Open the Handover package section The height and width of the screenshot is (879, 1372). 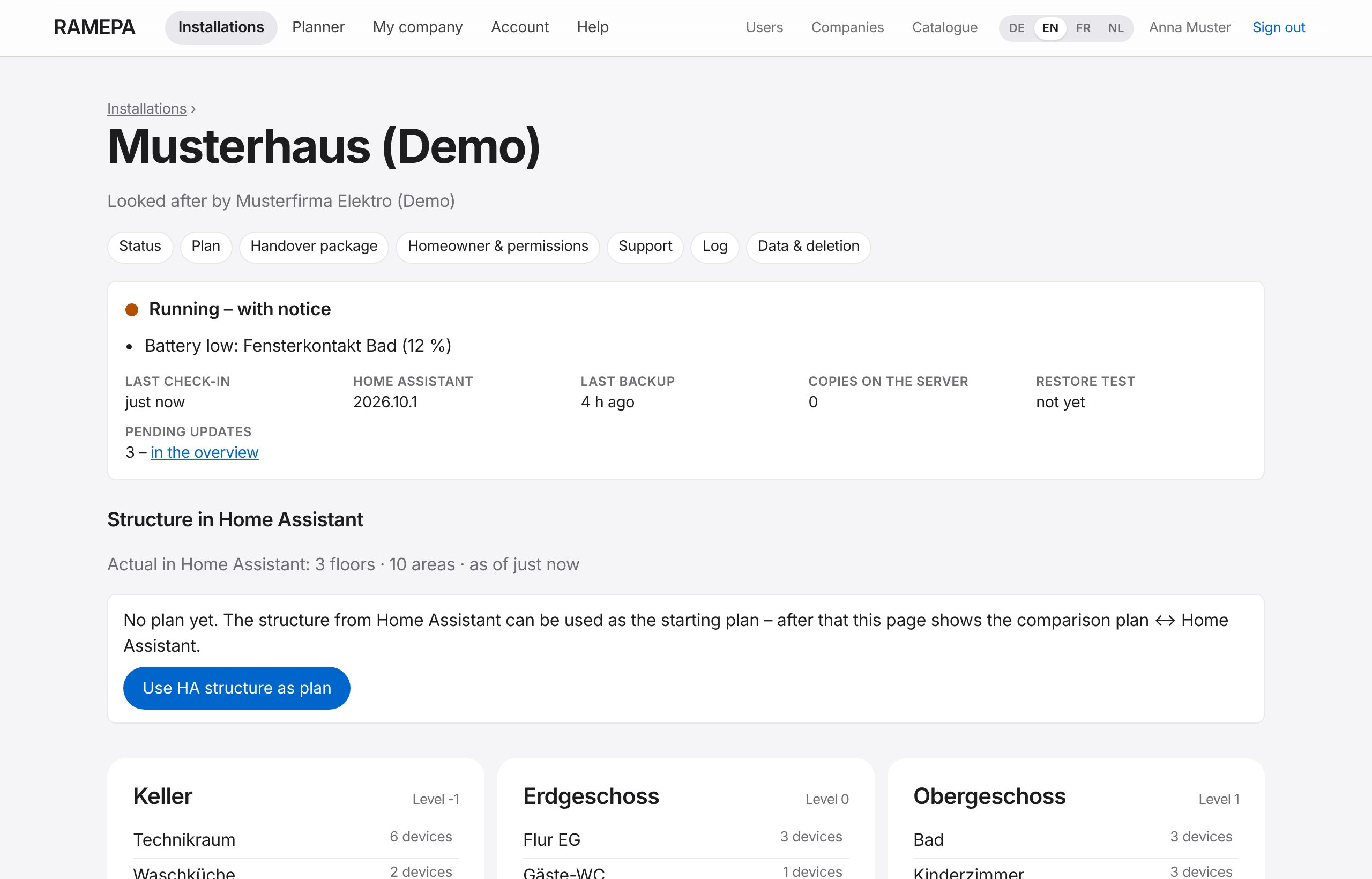coord(314,247)
